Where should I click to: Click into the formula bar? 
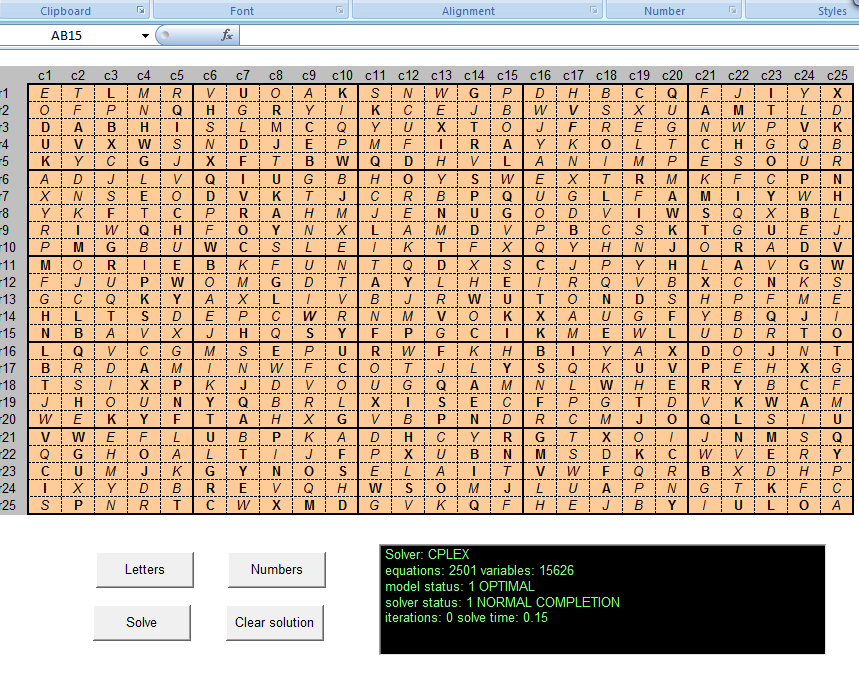coord(540,36)
